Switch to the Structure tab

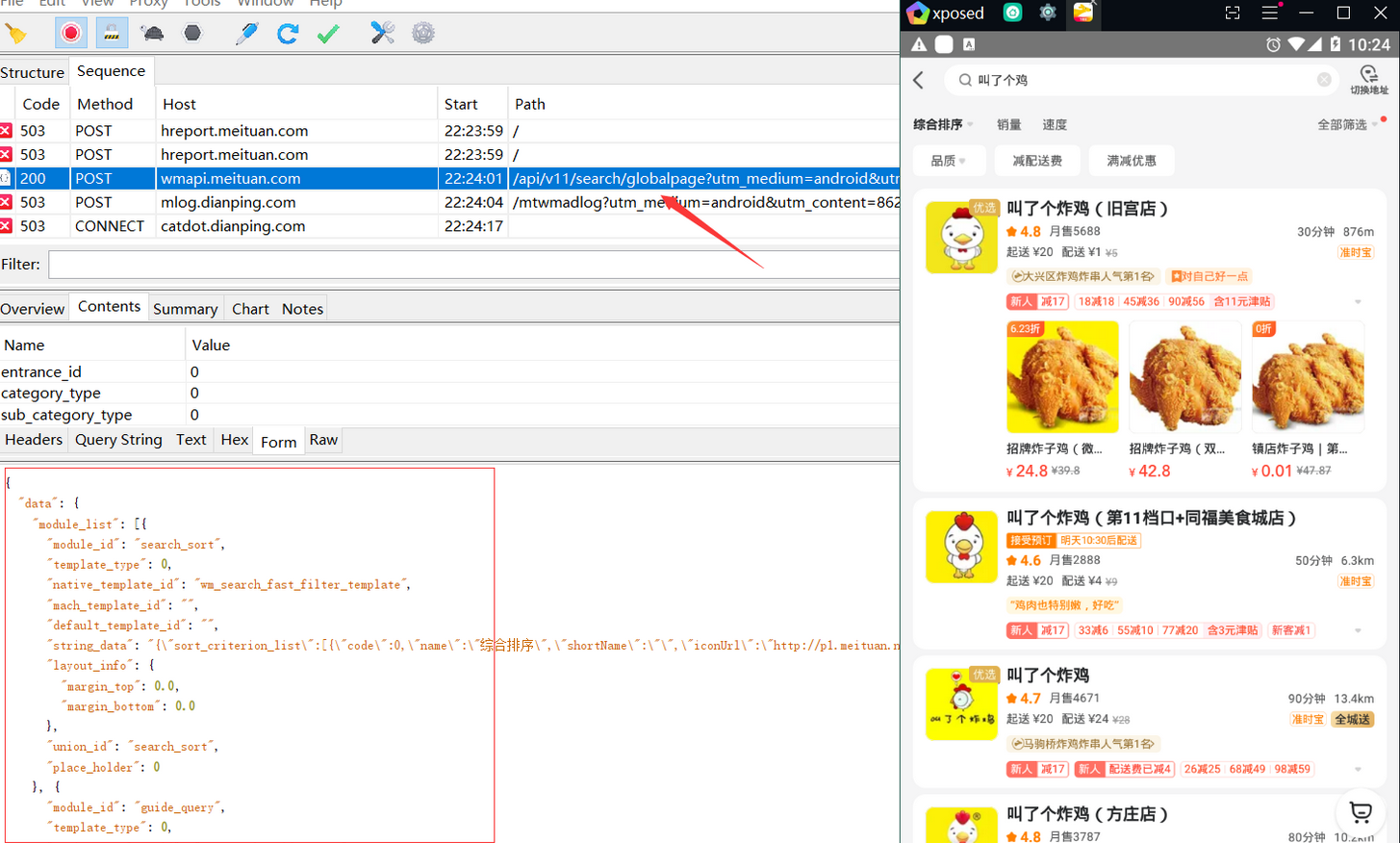click(x=32, y=73)
